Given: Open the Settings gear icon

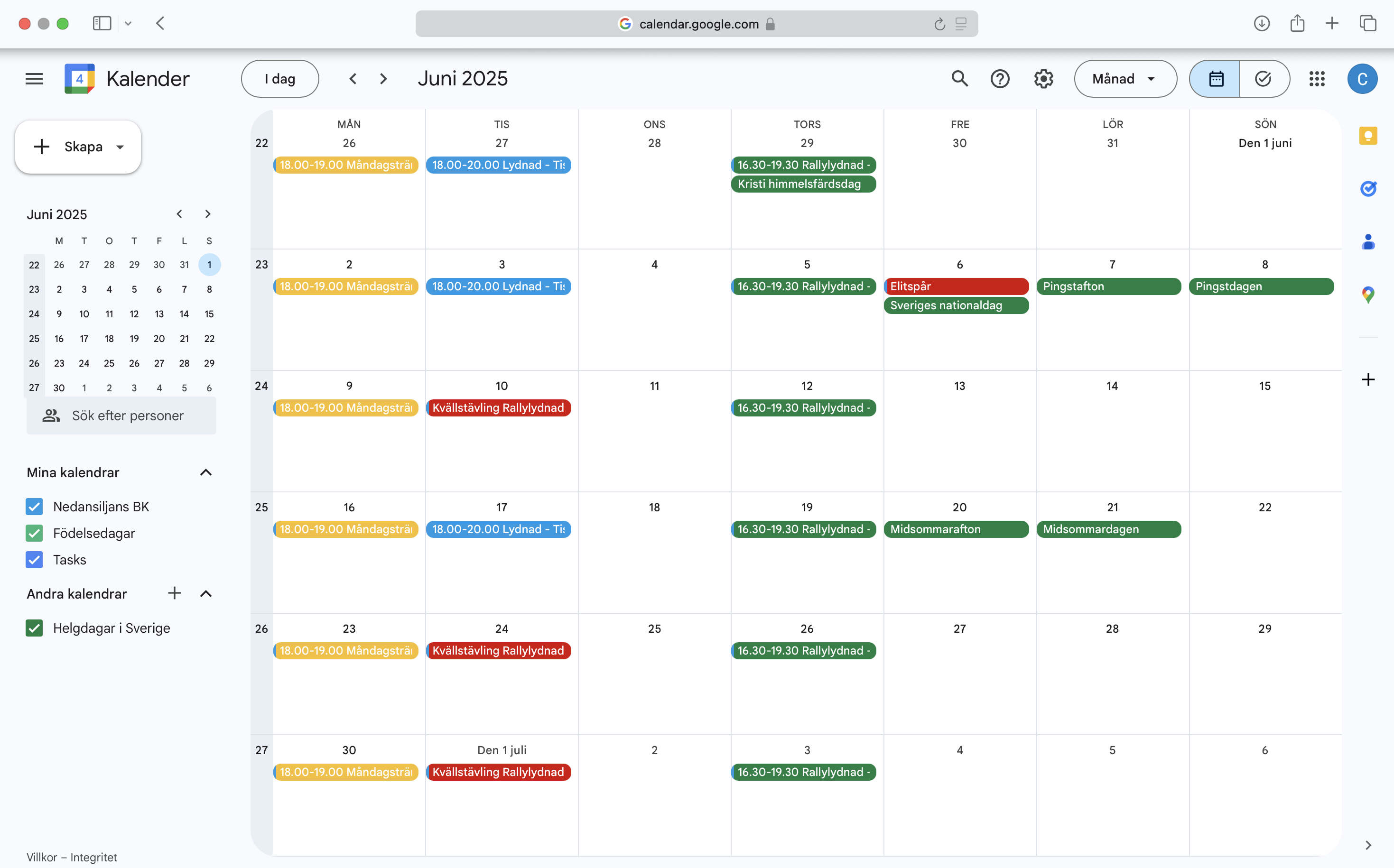Looking at the screenshot, I should point(1043,79).
